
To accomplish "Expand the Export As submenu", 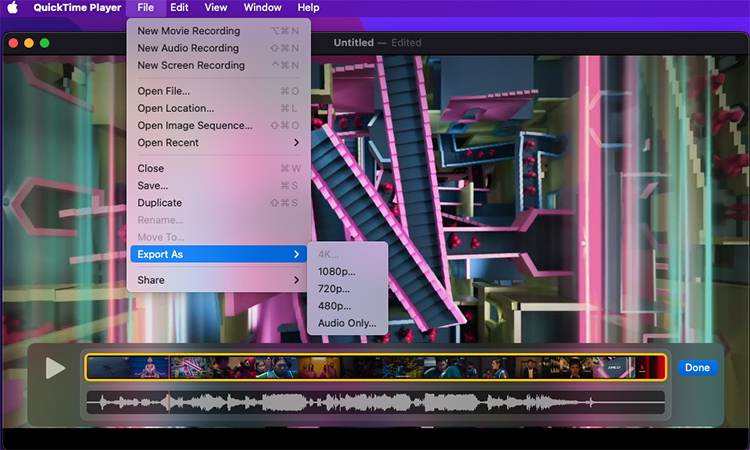I will 218,254.
